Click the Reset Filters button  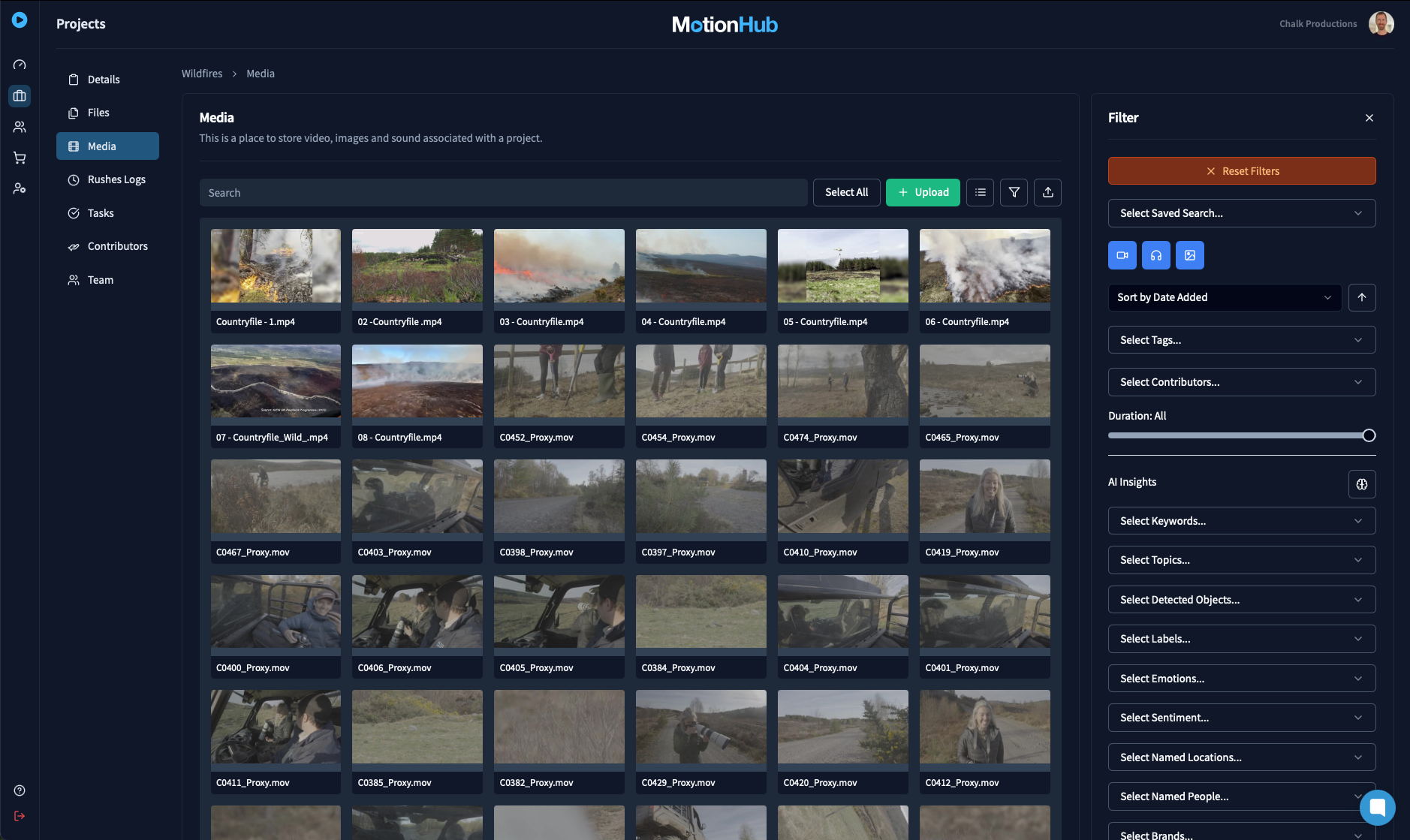coord(1242,171)
